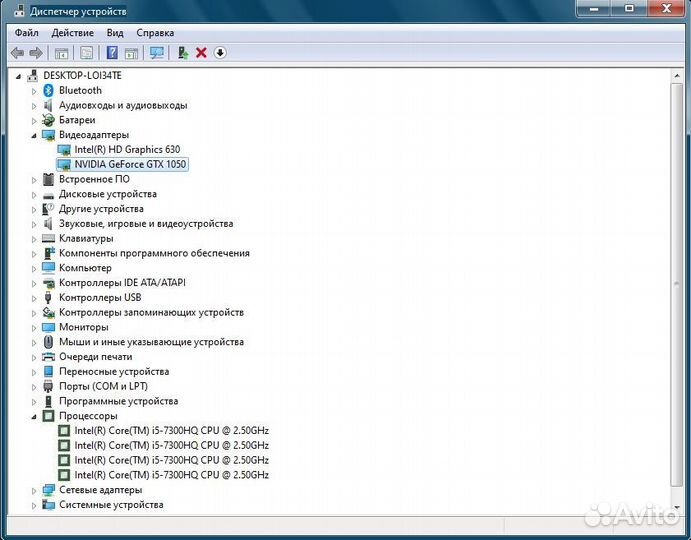Click the show/hide console tree icon
Viewport: 691px width, 540px height.
[x=61, y=52]
